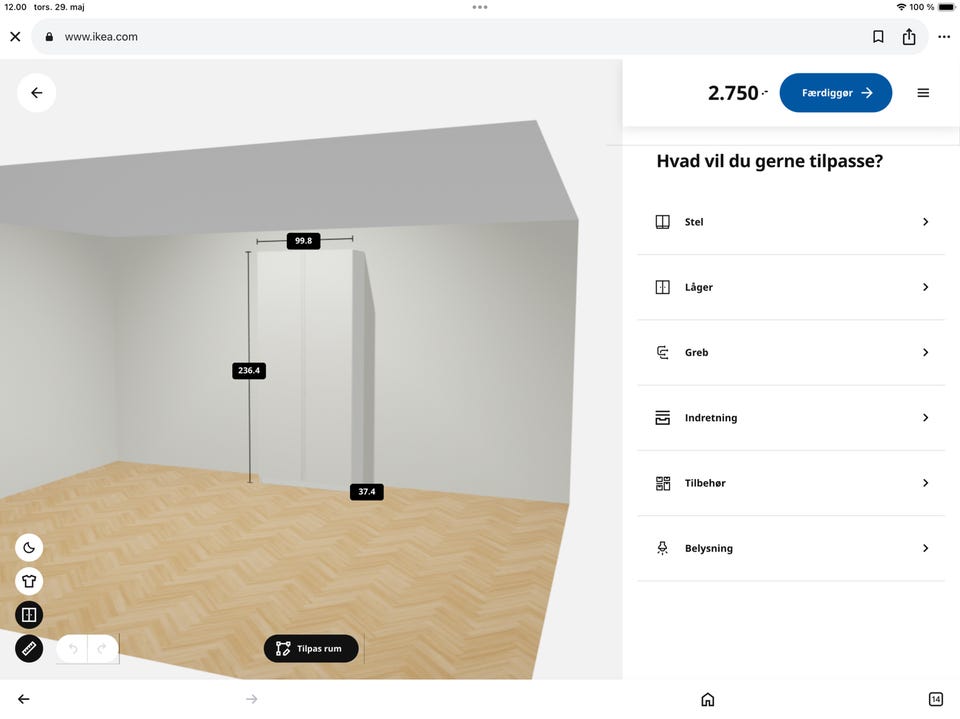Toggle night mode with the moon icon
The image size is (960, 719).
click(x=29, y=548)
